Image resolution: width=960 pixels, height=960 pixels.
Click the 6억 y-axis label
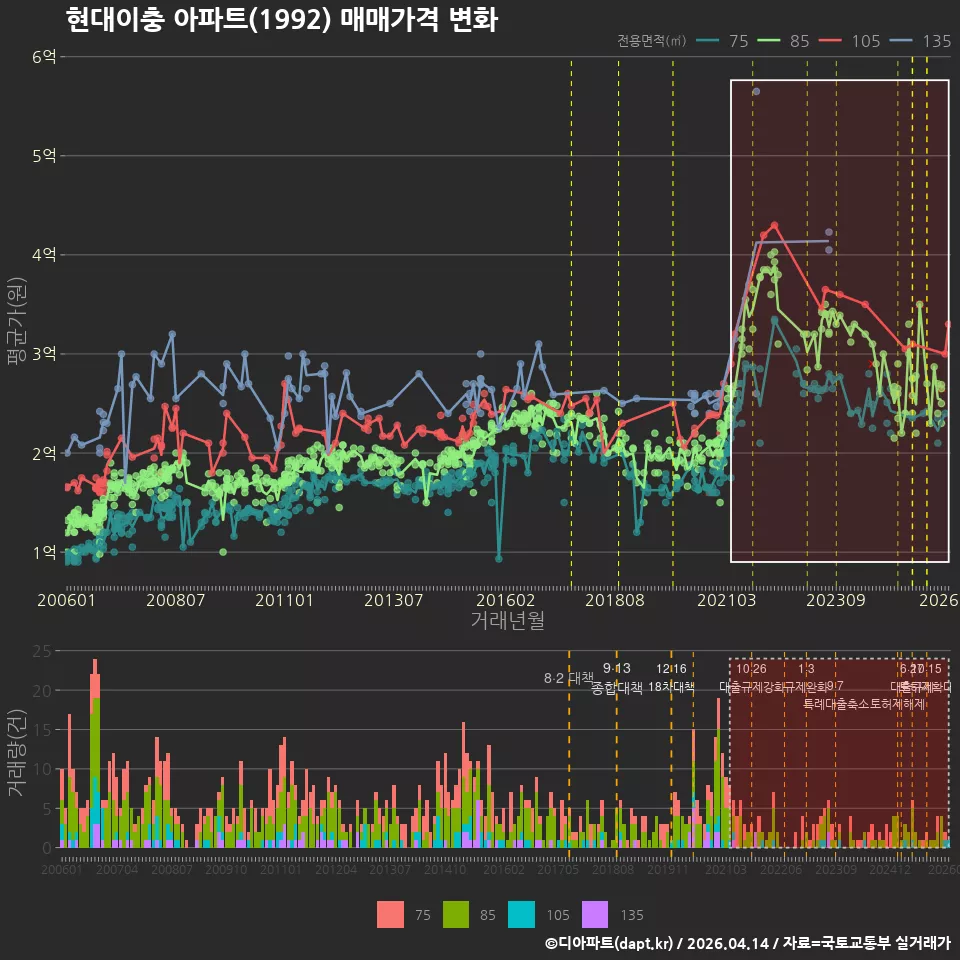[44, 57]
